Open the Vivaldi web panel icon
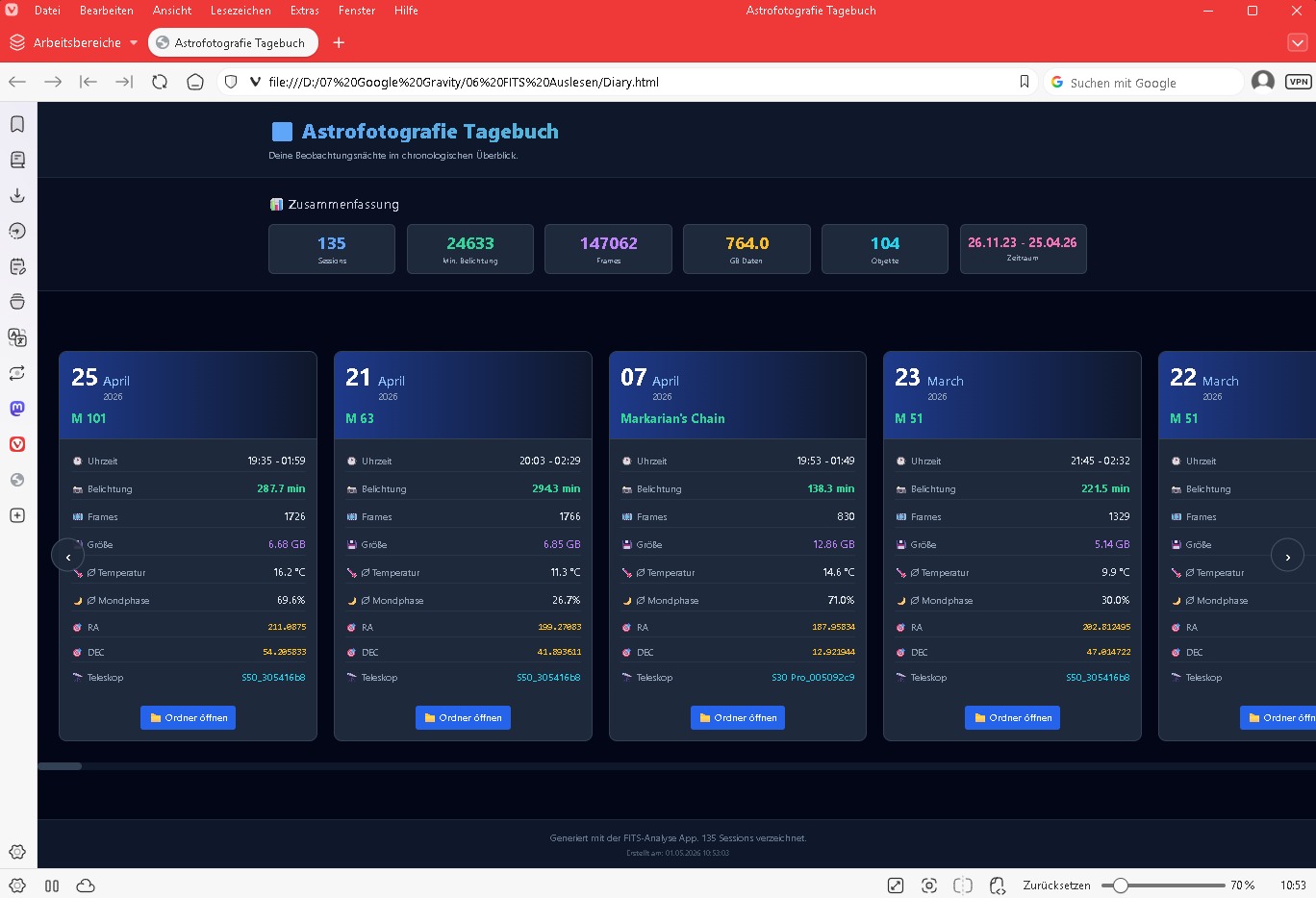This screenshot has width=1316, height=898. [x=17, y=444]
